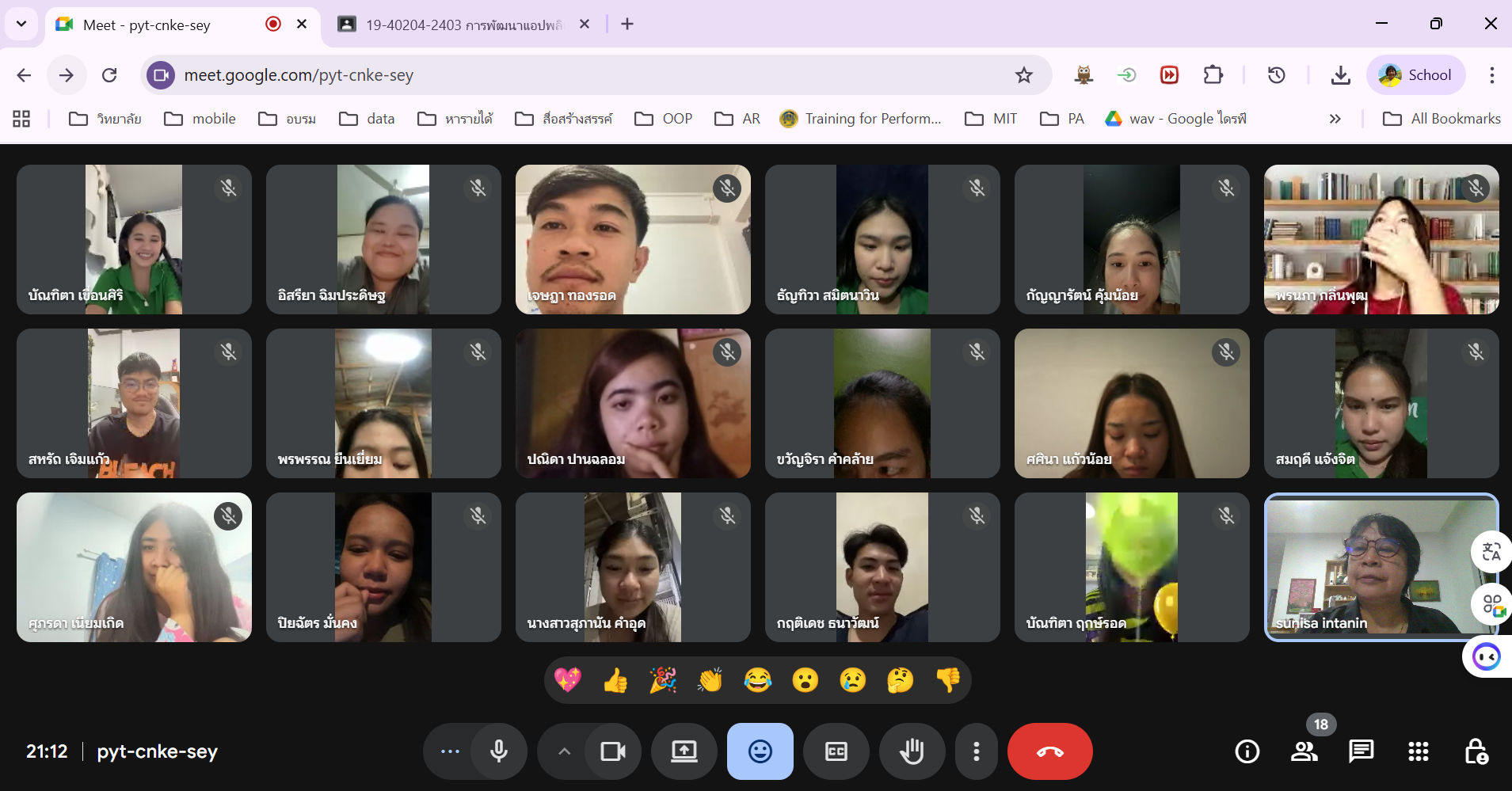
Task: Send the thumbs up reaction
Action: [615, 680]
